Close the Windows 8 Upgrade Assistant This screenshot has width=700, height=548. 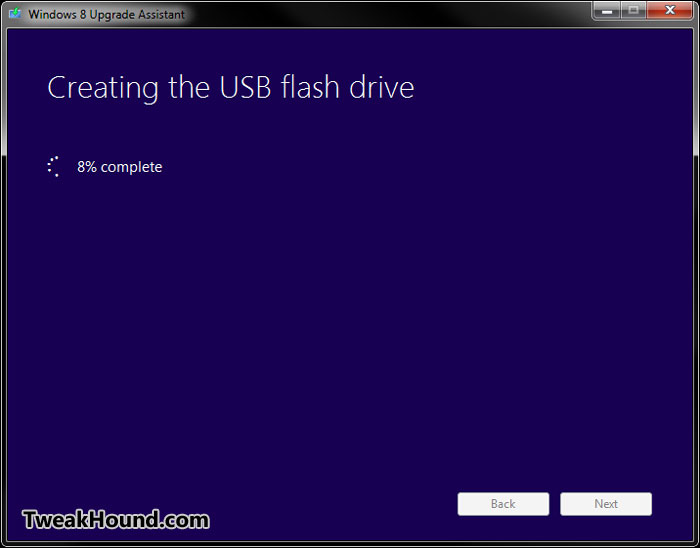[x=670, y=10]
